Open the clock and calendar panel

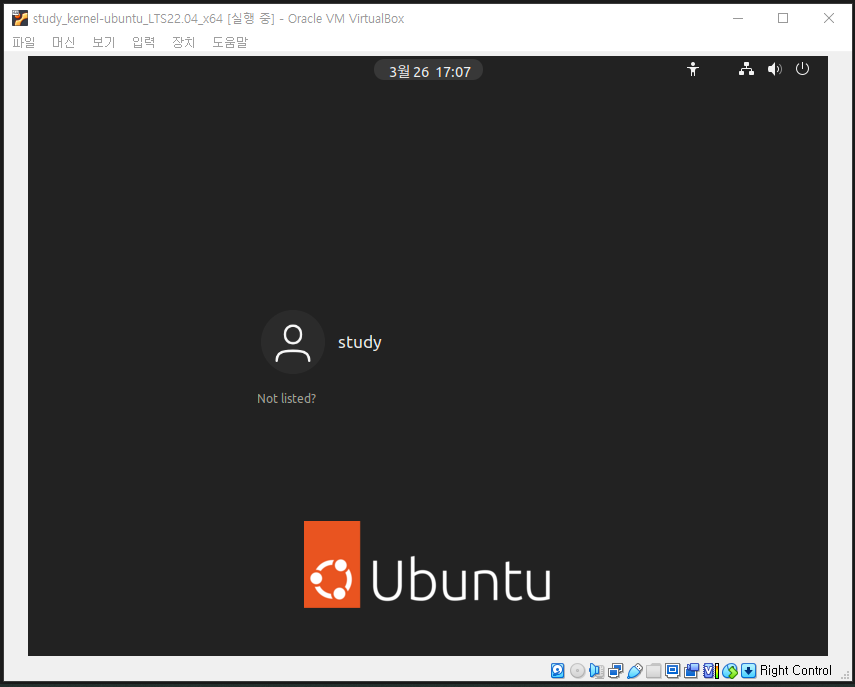pos(428,69)
